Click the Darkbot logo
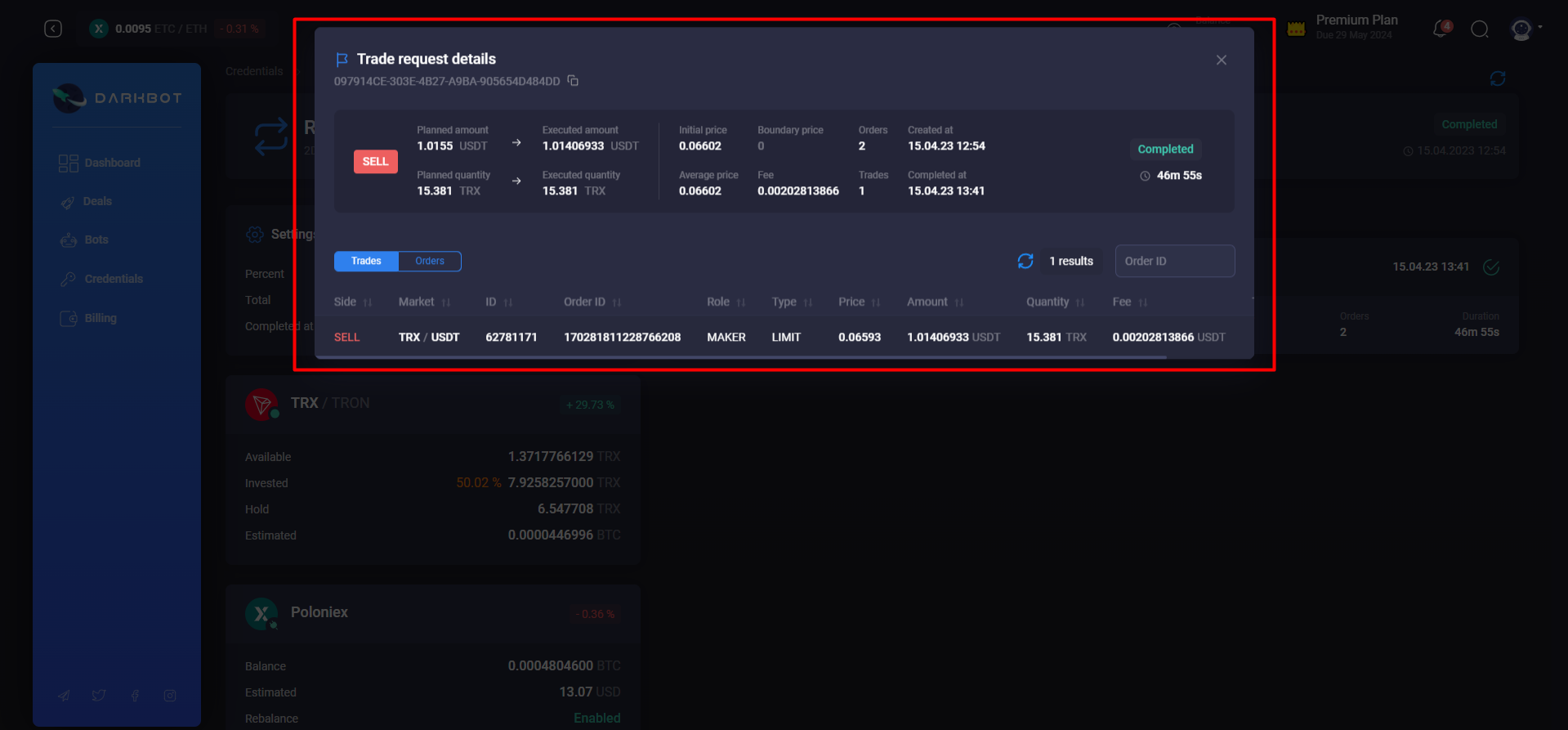Image resolution: width=1568 pixels, height=730 pixels. pos(117,98)
